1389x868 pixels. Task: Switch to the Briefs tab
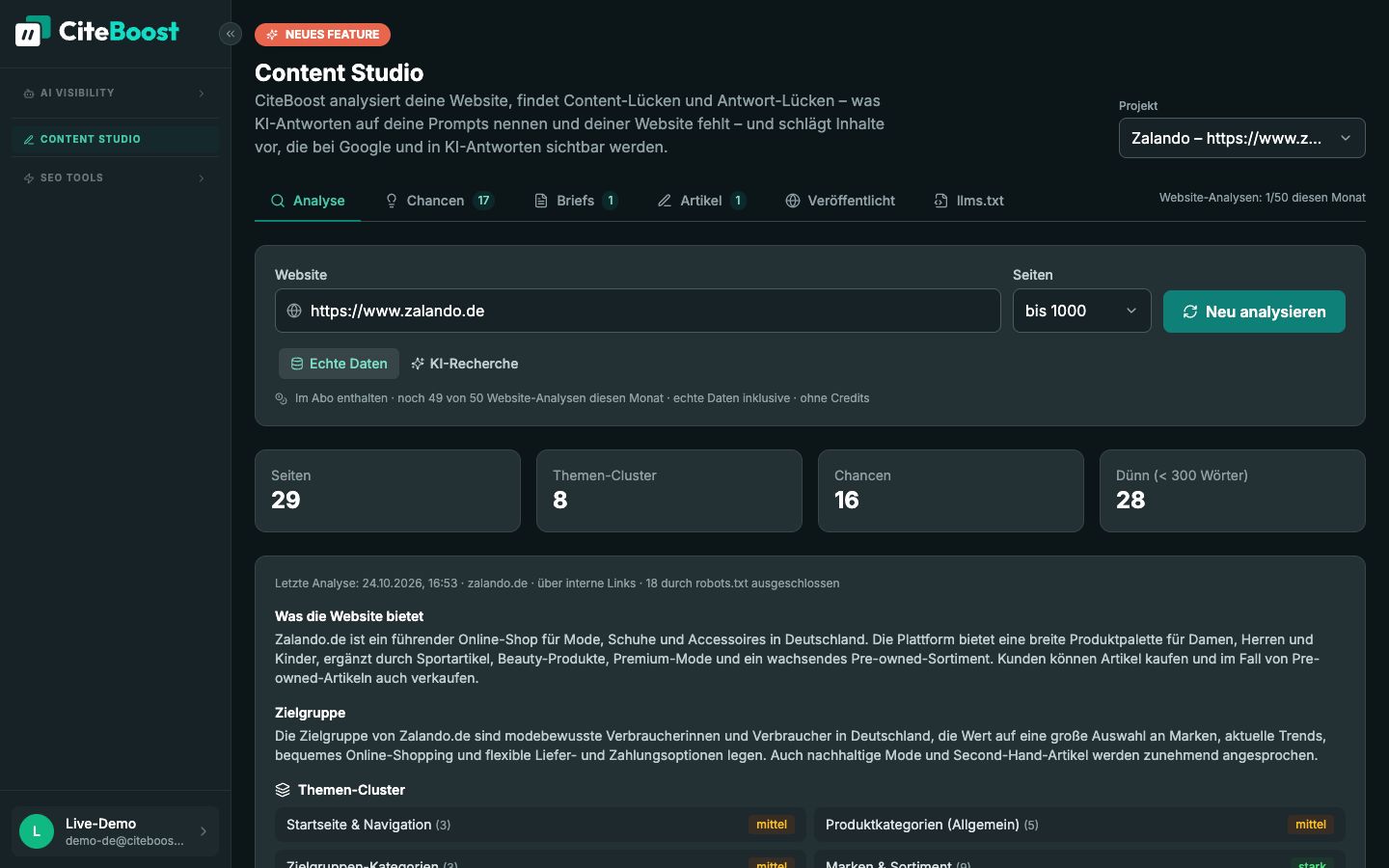[x=576, y=201]
